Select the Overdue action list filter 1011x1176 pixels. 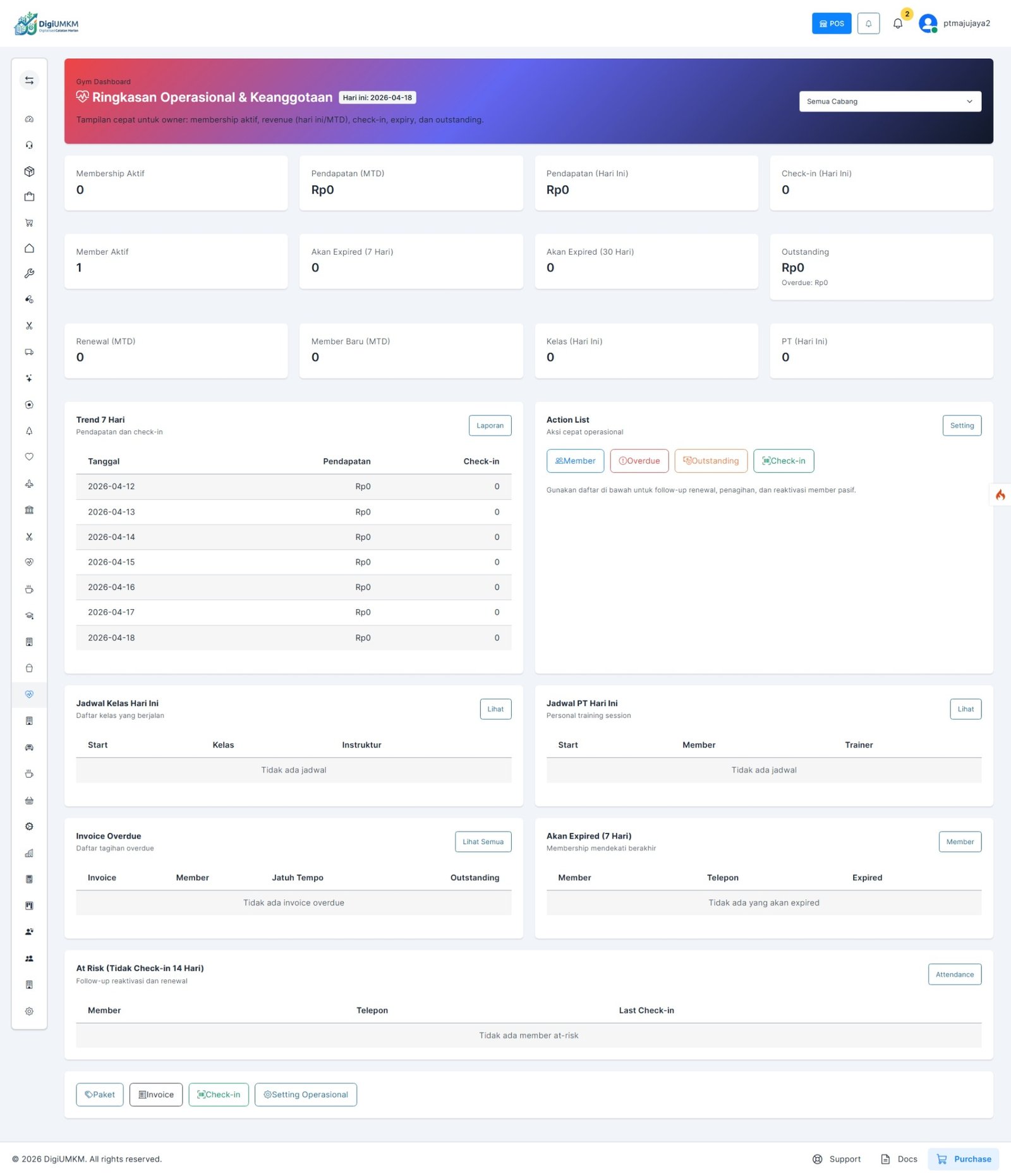639,461
